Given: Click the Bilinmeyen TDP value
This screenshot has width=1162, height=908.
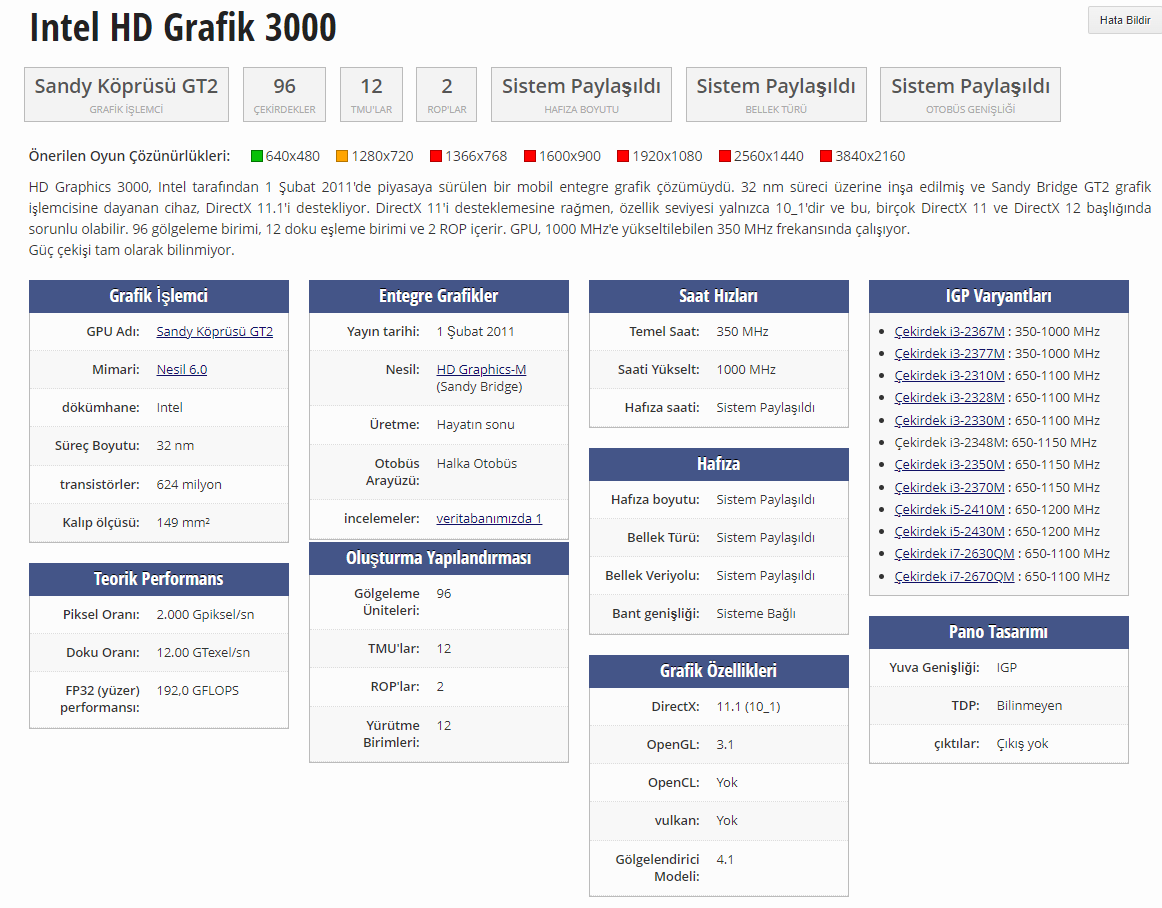Looking at the screenshot, I should click(x=1029, y=706).
